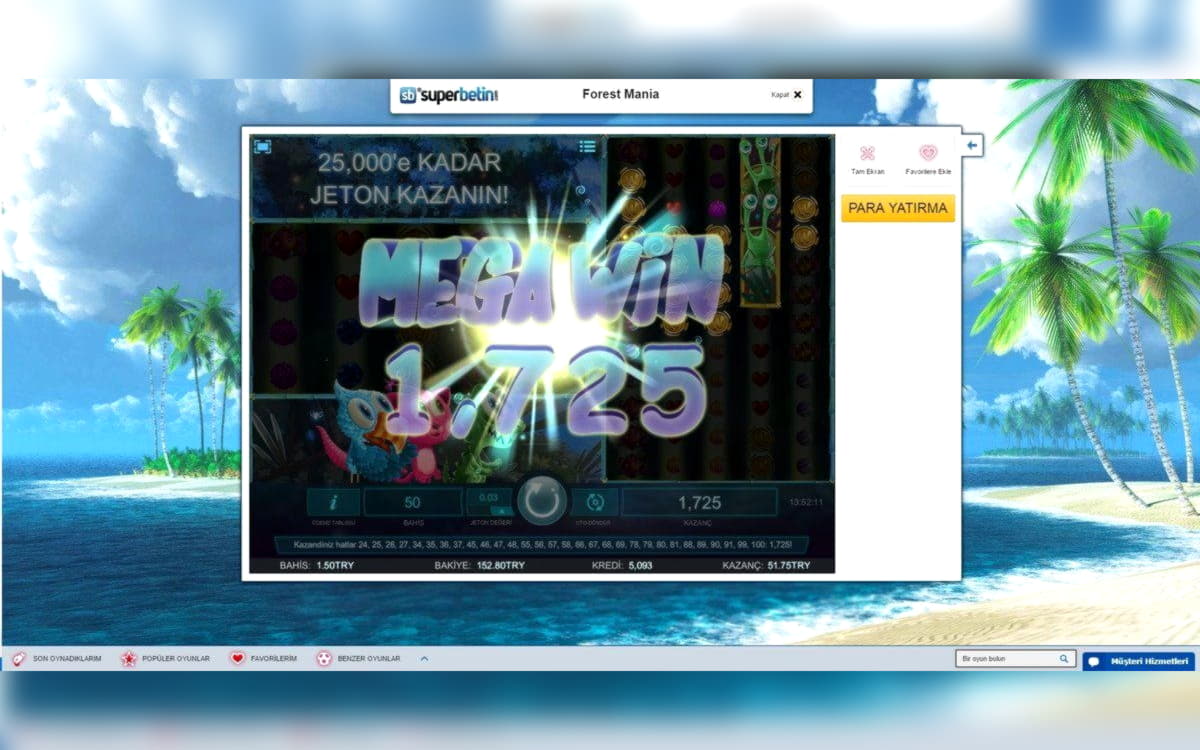Image resolution: width=1200 pixels, height=750 pixels.
Task: Click the KAZANÇ display showing 1,725
Action: click(700, 502)
